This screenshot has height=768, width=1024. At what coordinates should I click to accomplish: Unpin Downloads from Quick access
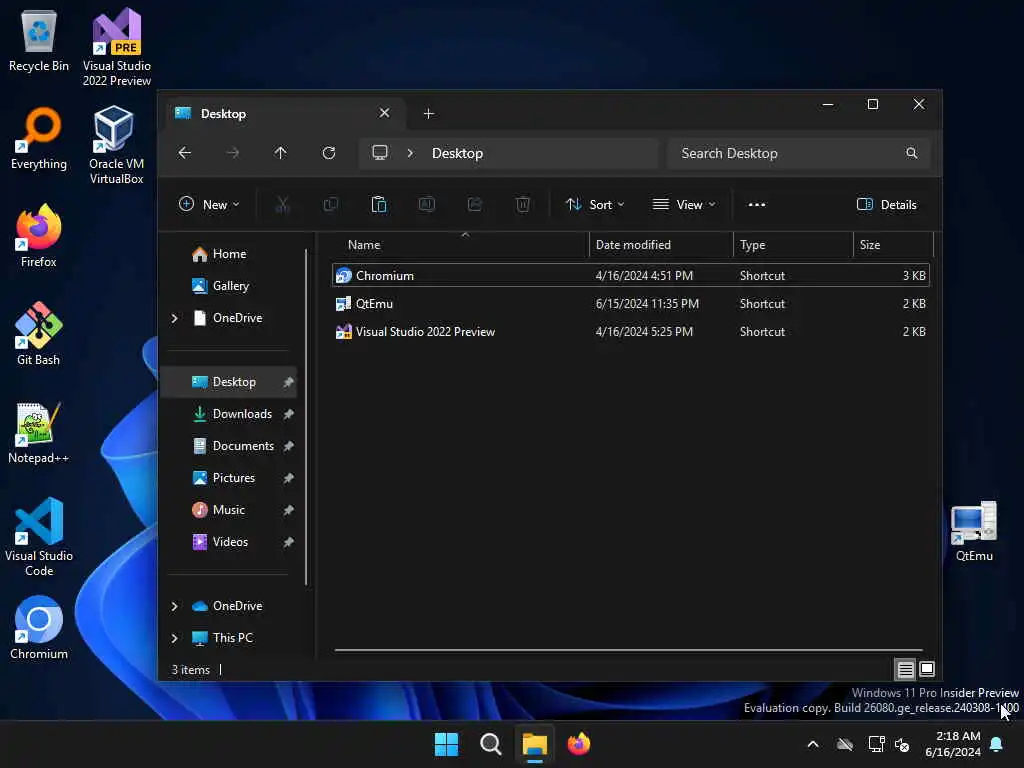[288, 414]
